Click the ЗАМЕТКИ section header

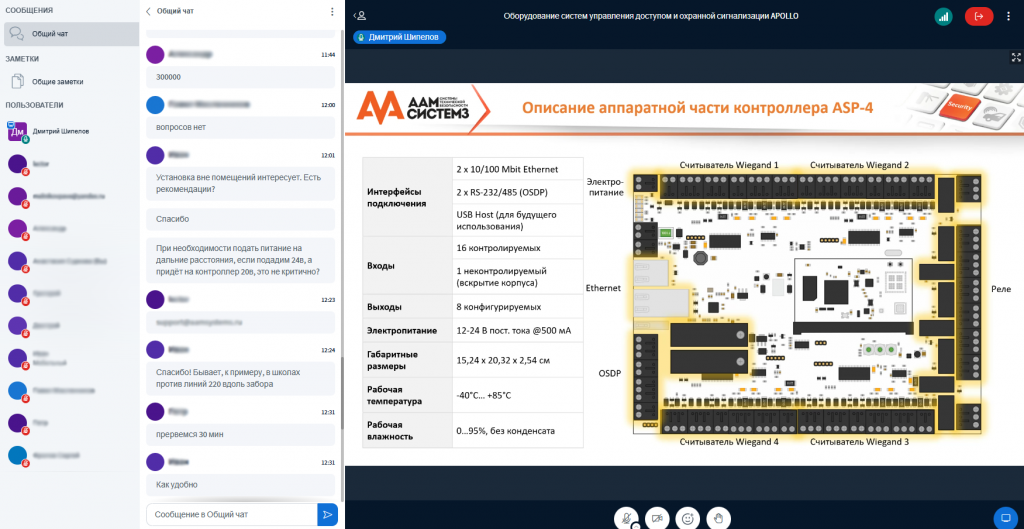click(x=22, y=59)
